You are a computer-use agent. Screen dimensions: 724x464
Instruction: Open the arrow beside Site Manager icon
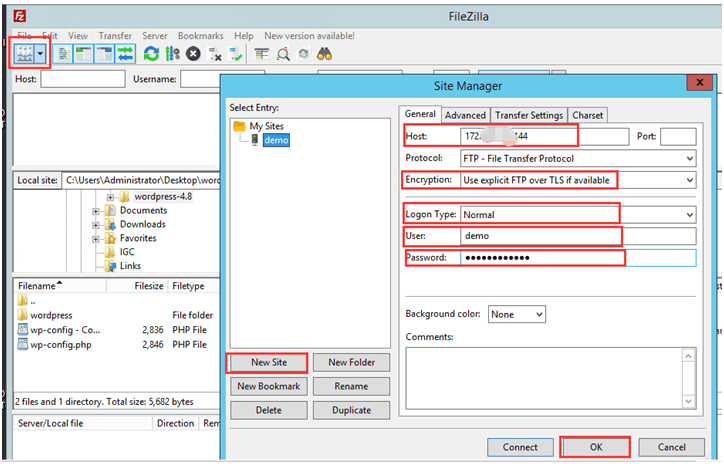(x=41, y=54)
